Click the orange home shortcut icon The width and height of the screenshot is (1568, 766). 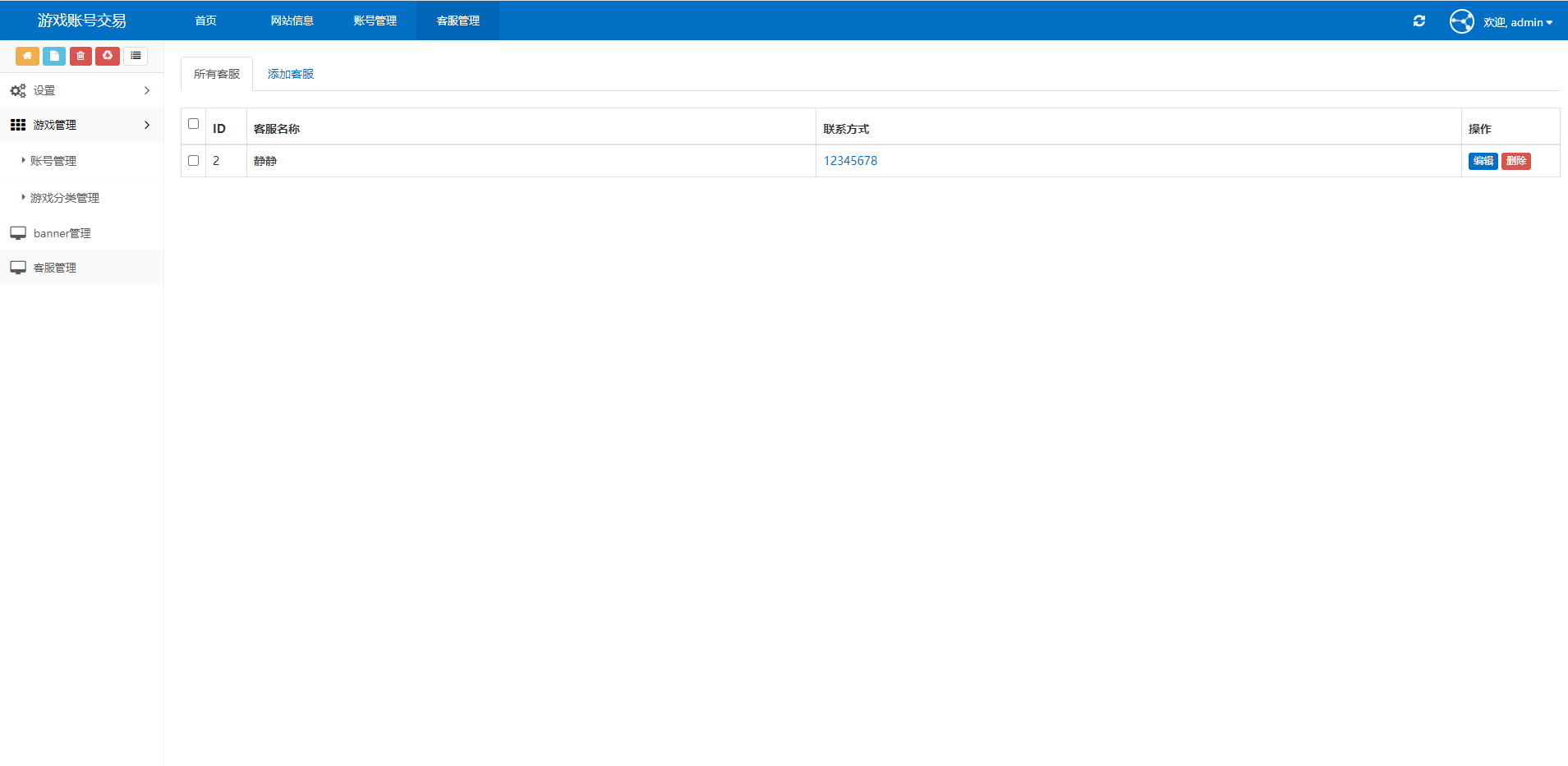click(27, 56)
